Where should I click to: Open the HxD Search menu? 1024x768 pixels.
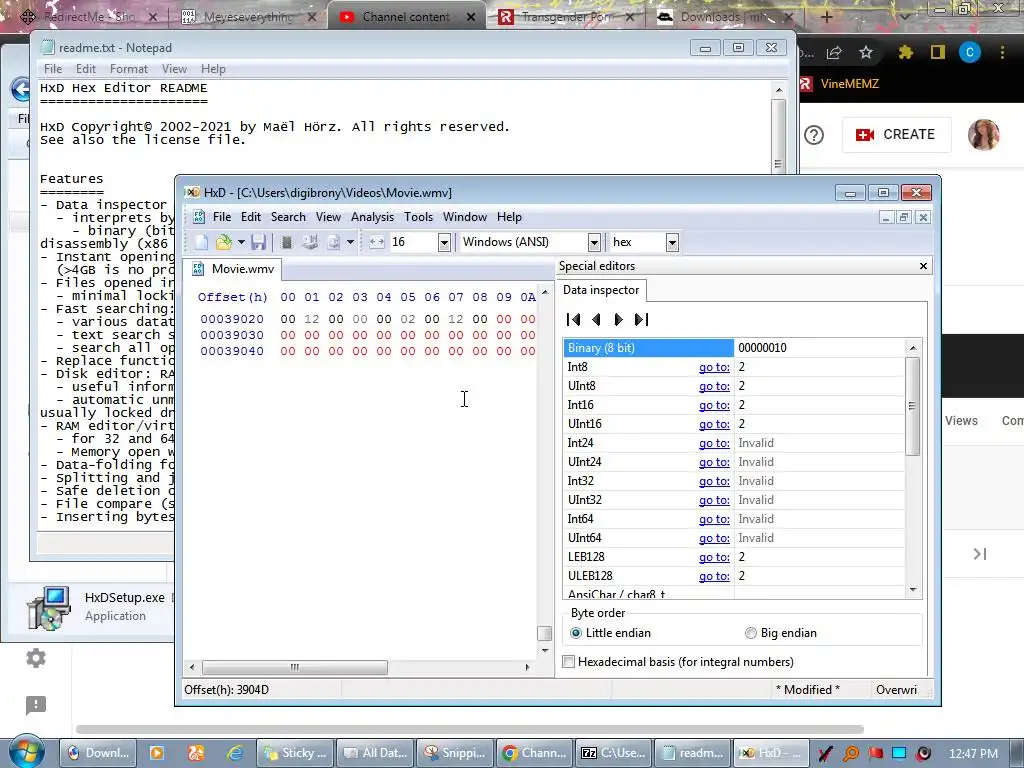click(x=288, y=217)
